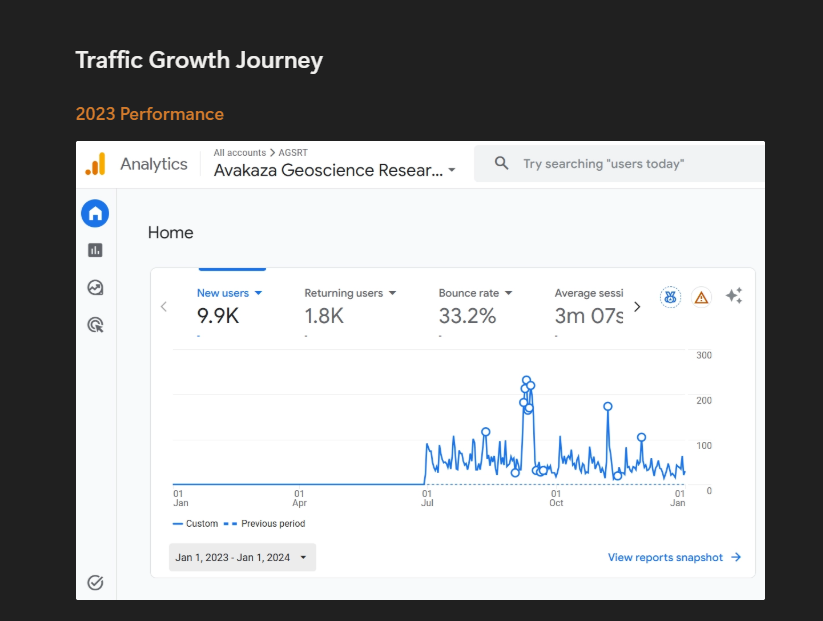The height and width of the screenshot is (621, 823).
Task: Select the Average session duration metric tab
Action: (589, 307)
